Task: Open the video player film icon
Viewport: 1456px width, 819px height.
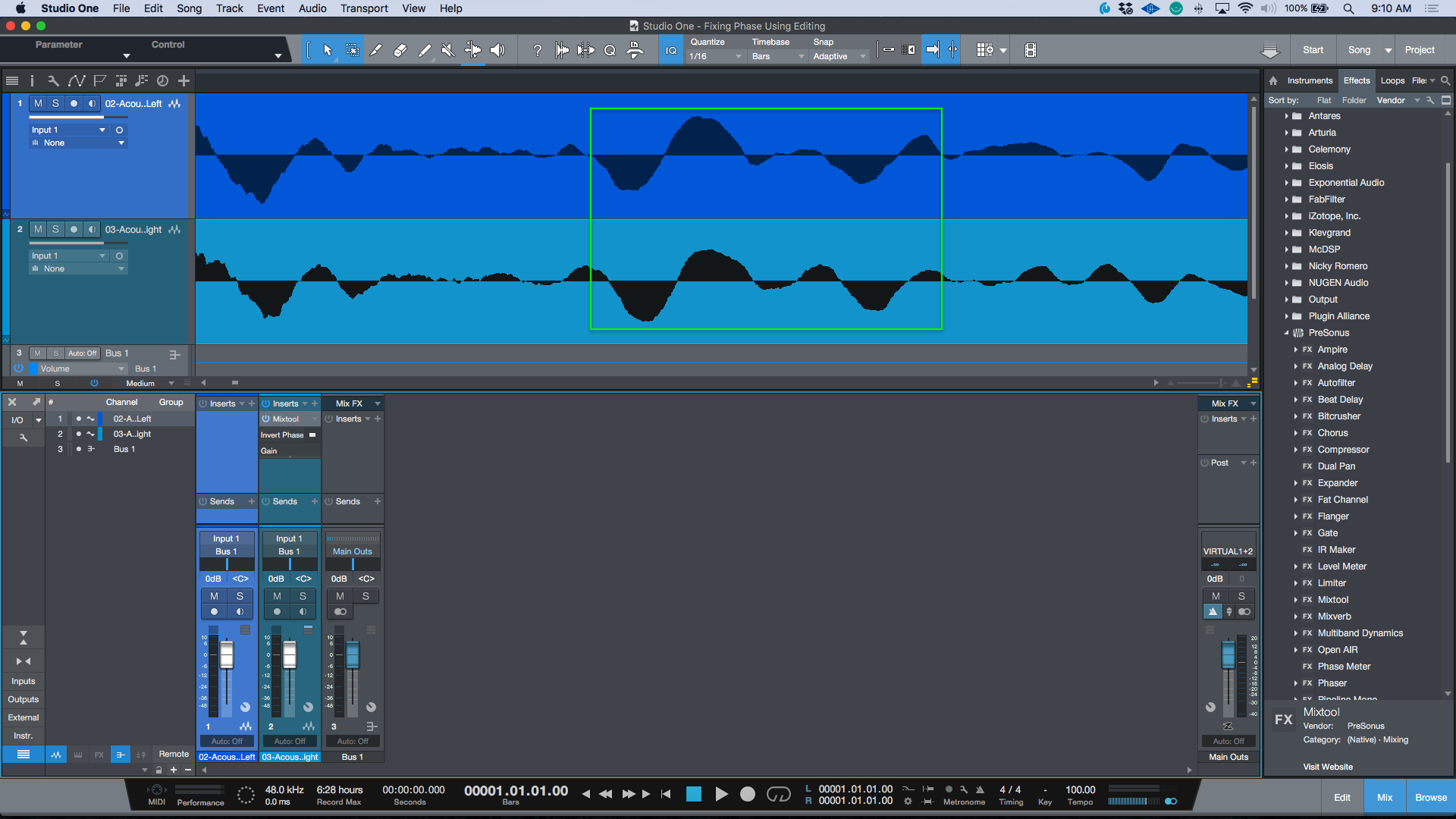Action: [x=1030, y=50]
